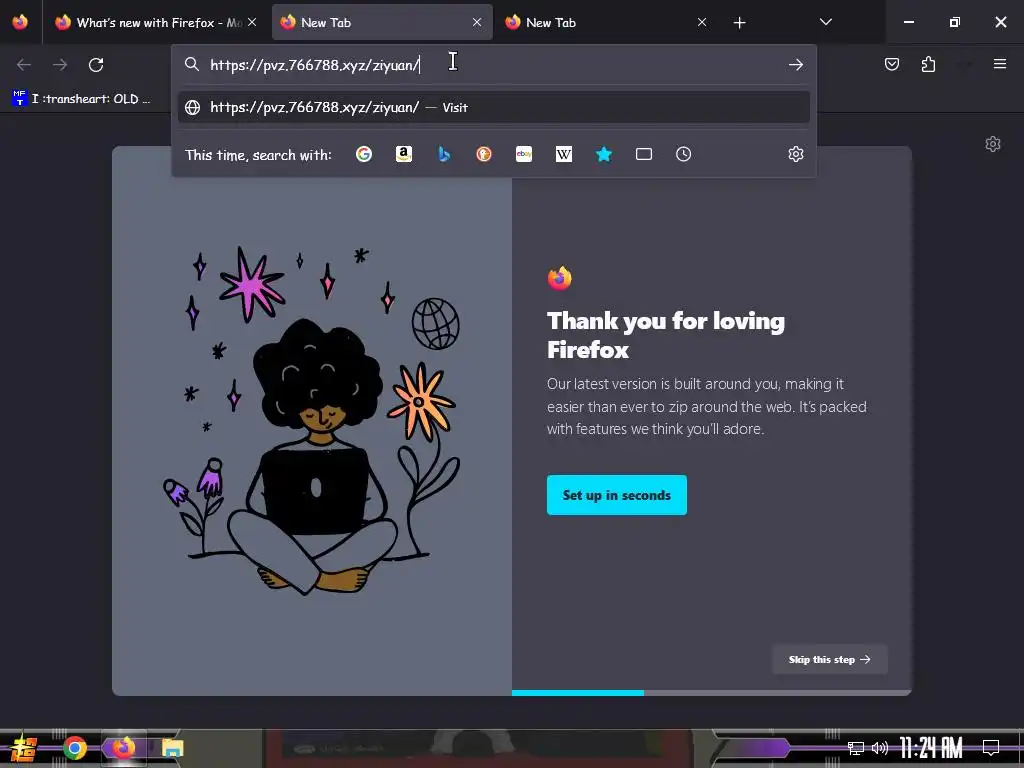
Task: Reload the current page
Action: (x=96, y=65)
